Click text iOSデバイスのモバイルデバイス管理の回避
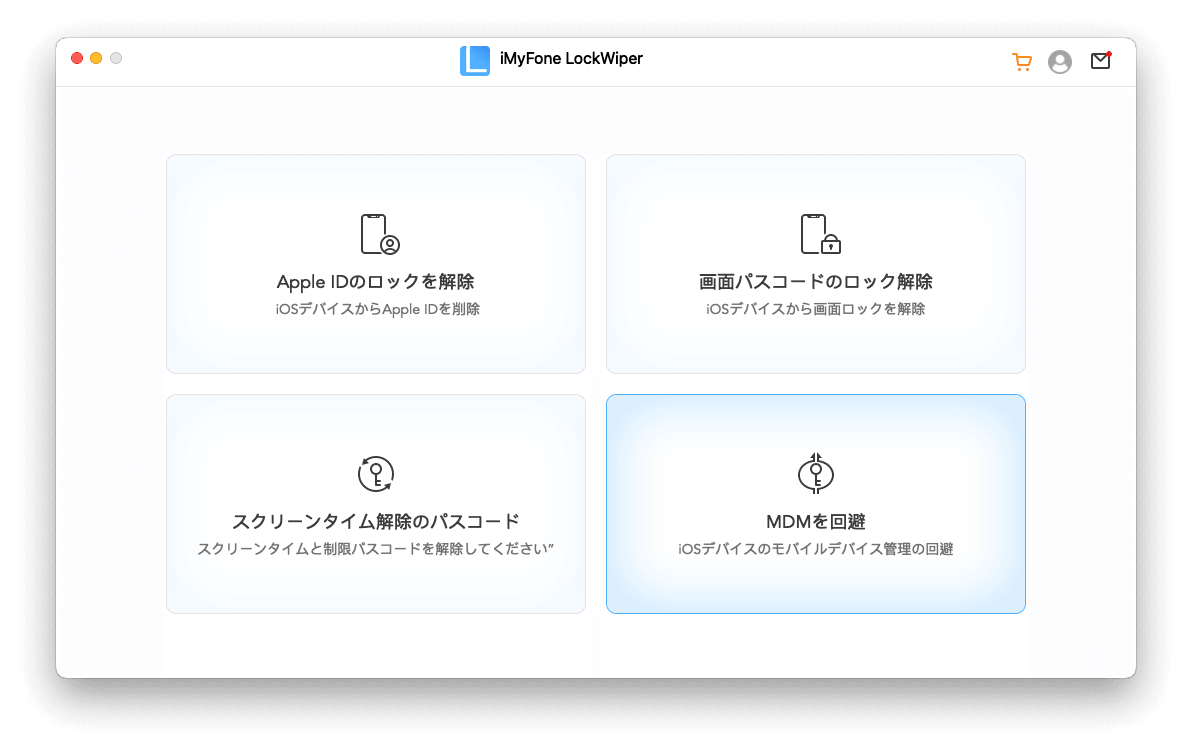 coord(816,549)
